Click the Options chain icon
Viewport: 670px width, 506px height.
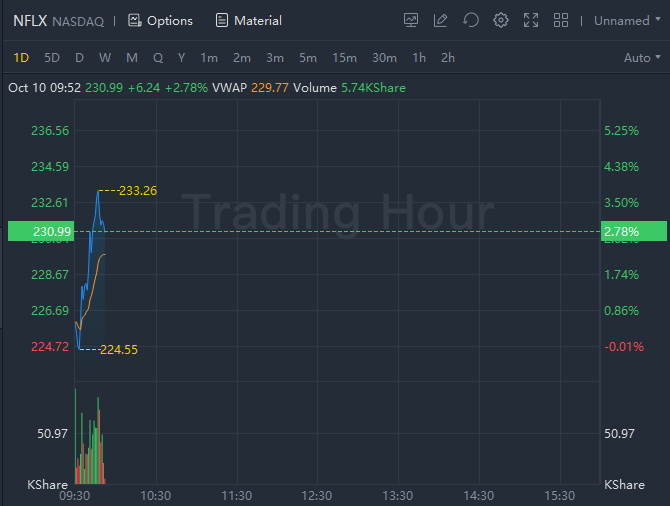click(135, 20)
